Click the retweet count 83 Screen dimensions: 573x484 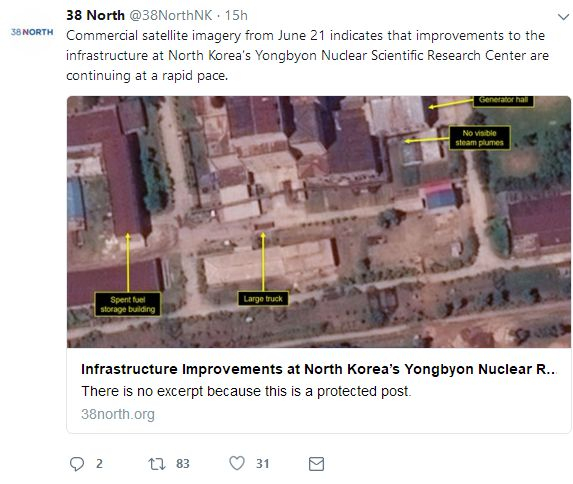pos(183,464)
